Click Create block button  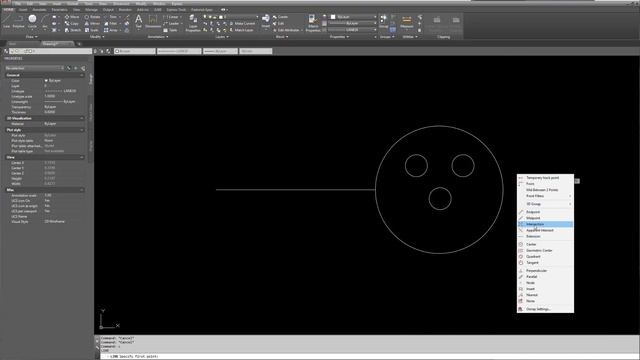pyautogui.click(x=280, y=17)
